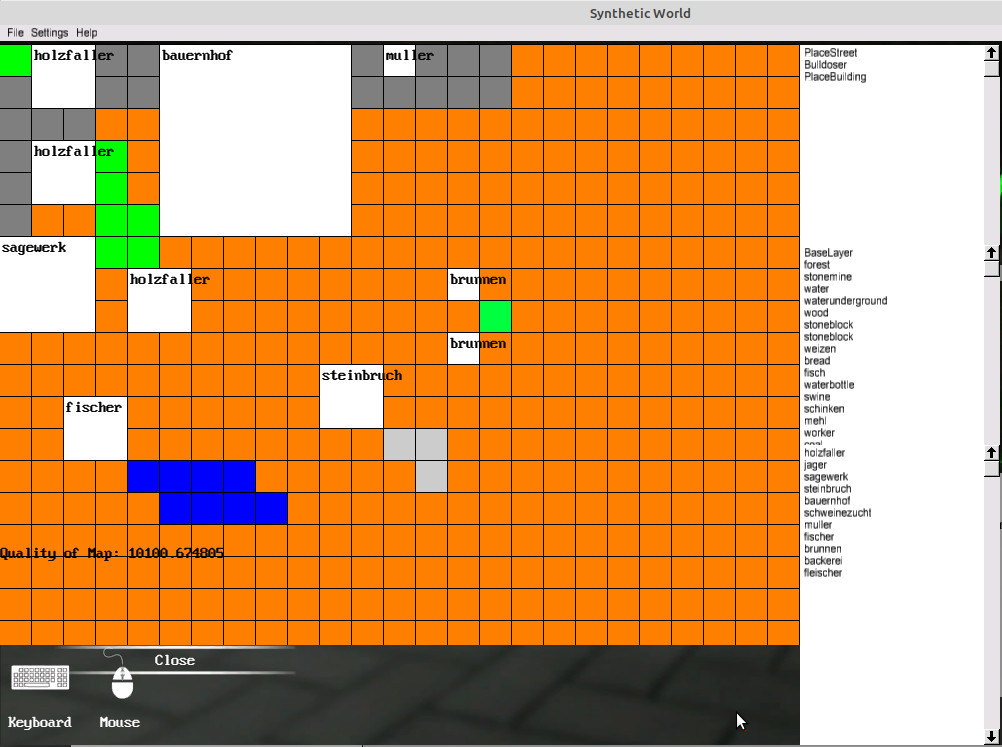Choose waterunderground in the layer list
This screenshot has width=1002, height=747.
coord(845,301)
